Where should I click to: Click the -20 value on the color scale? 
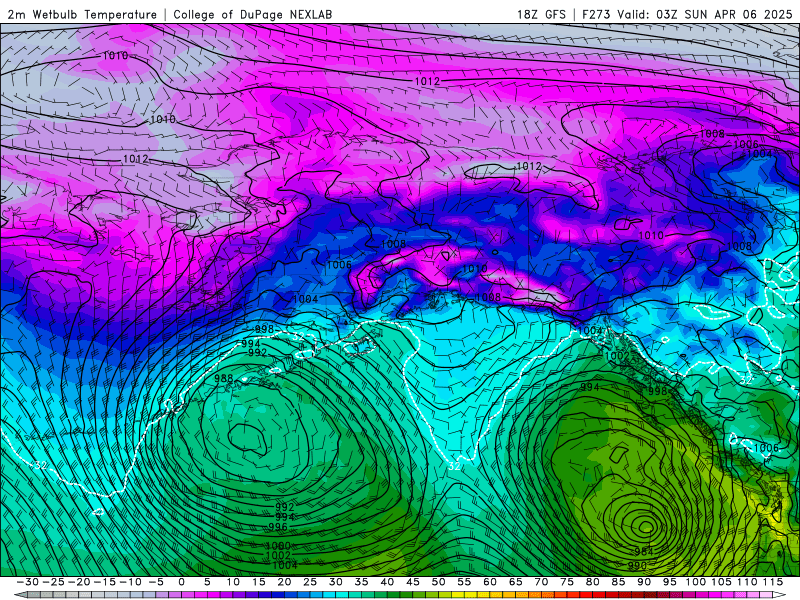pyautogui.click(x=79, y=582)
